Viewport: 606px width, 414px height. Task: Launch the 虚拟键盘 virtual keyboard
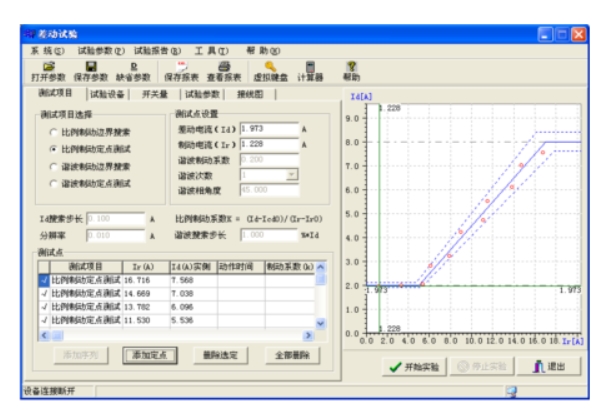pyautogui.click(x=269, y=69)
